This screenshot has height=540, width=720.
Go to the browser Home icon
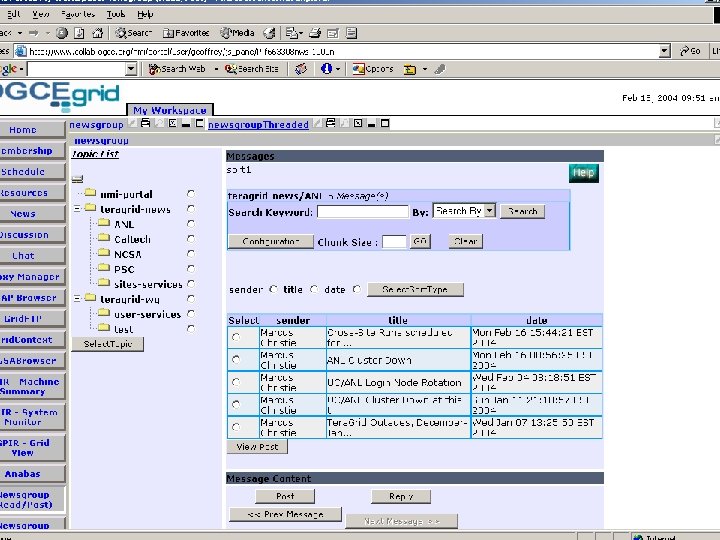[x=97, y=33]
